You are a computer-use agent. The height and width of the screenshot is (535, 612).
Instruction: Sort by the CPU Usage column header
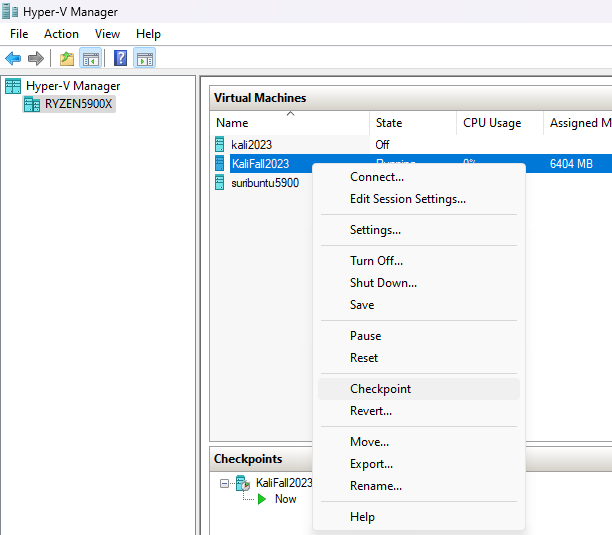click(x=500, y=123)
